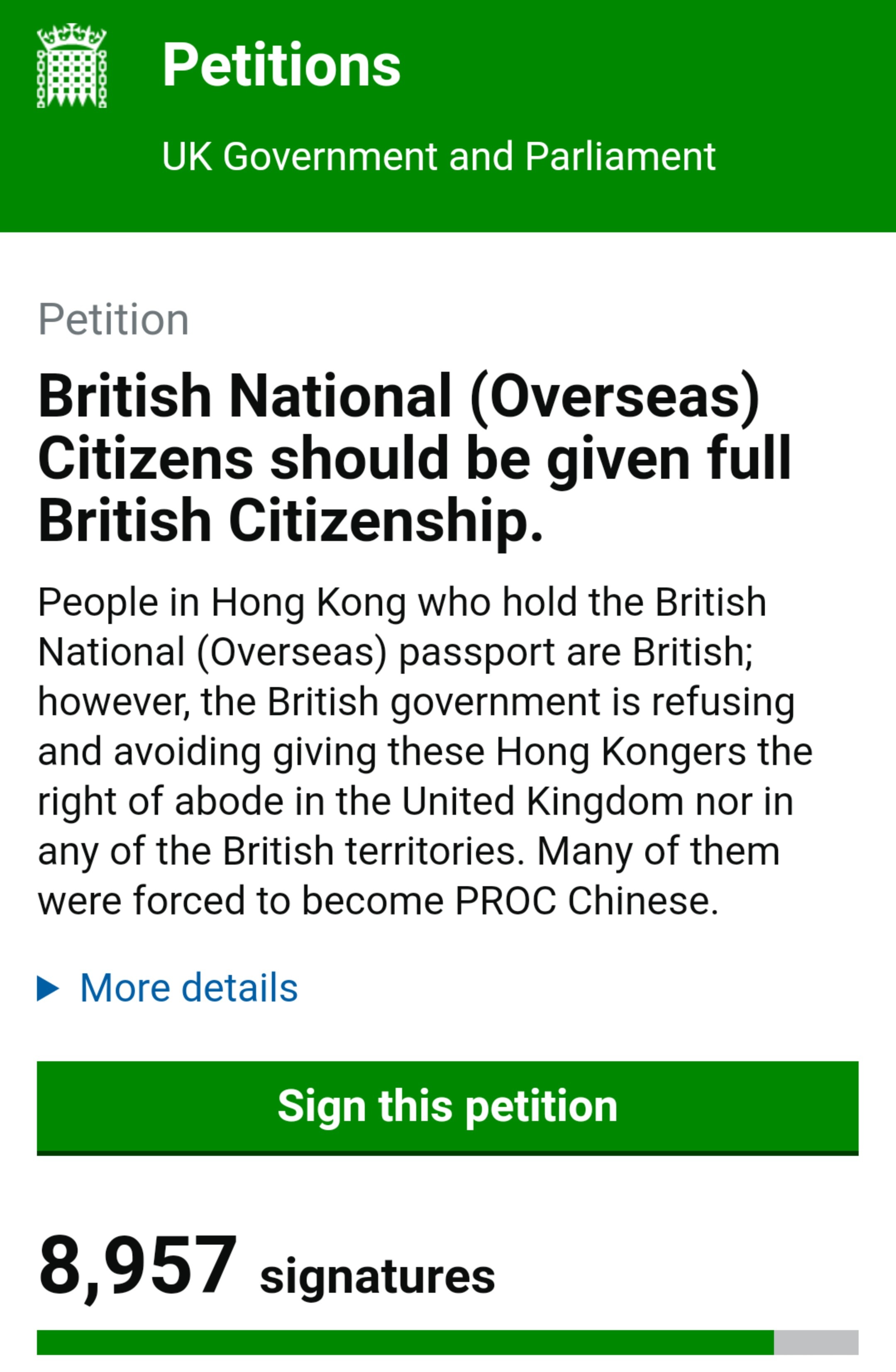Open the Petitions home title link
The width and height of the screenshot is (896, 1372).
[281, 65]
